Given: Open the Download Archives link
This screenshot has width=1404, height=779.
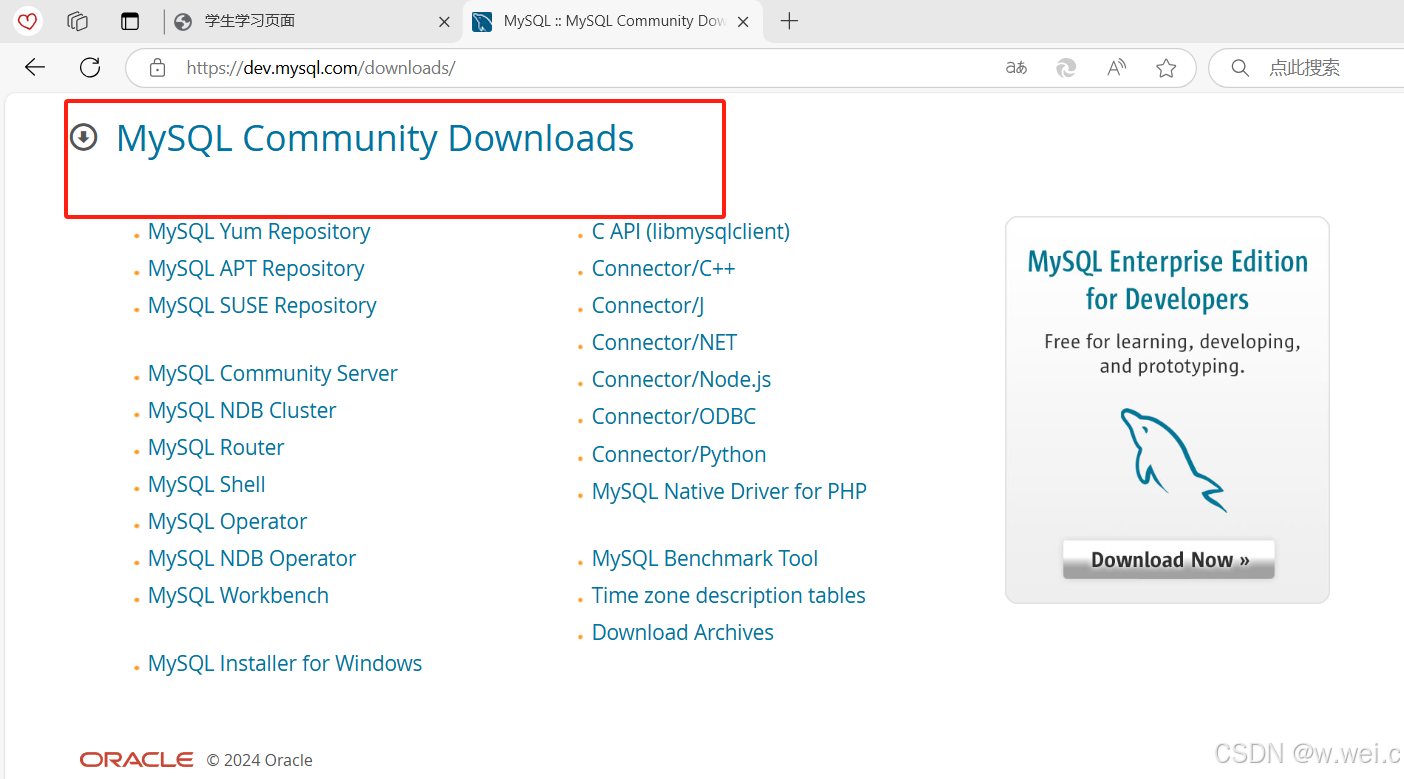Looking at the screenshot, I should pyautogui.click(x=683, y=632).
